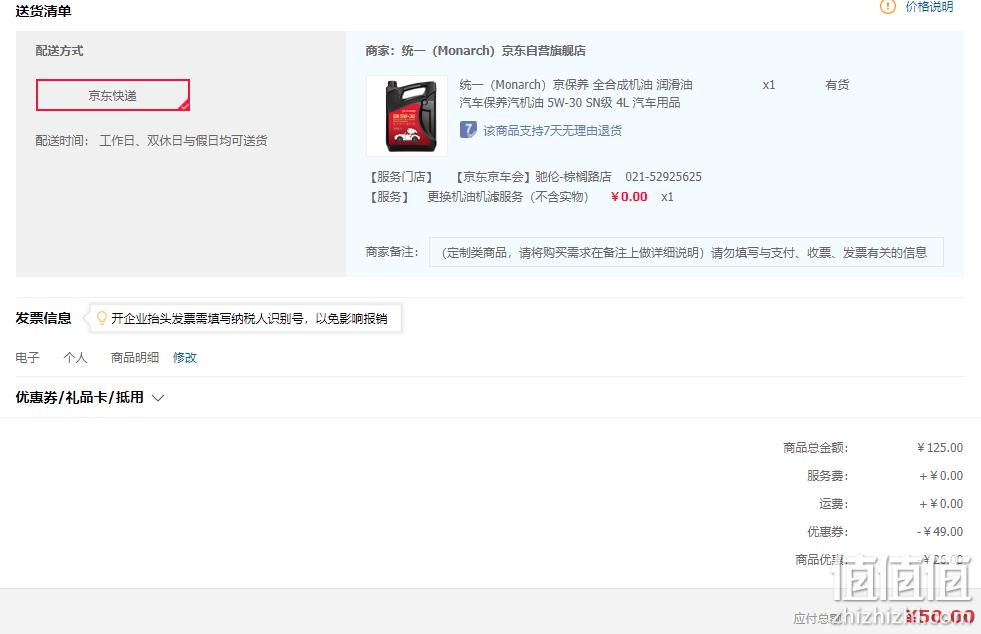Viewport: 981px width, 634px height.
Task: Click the 7-day return badge icon
Action: (x=468, y=130)
